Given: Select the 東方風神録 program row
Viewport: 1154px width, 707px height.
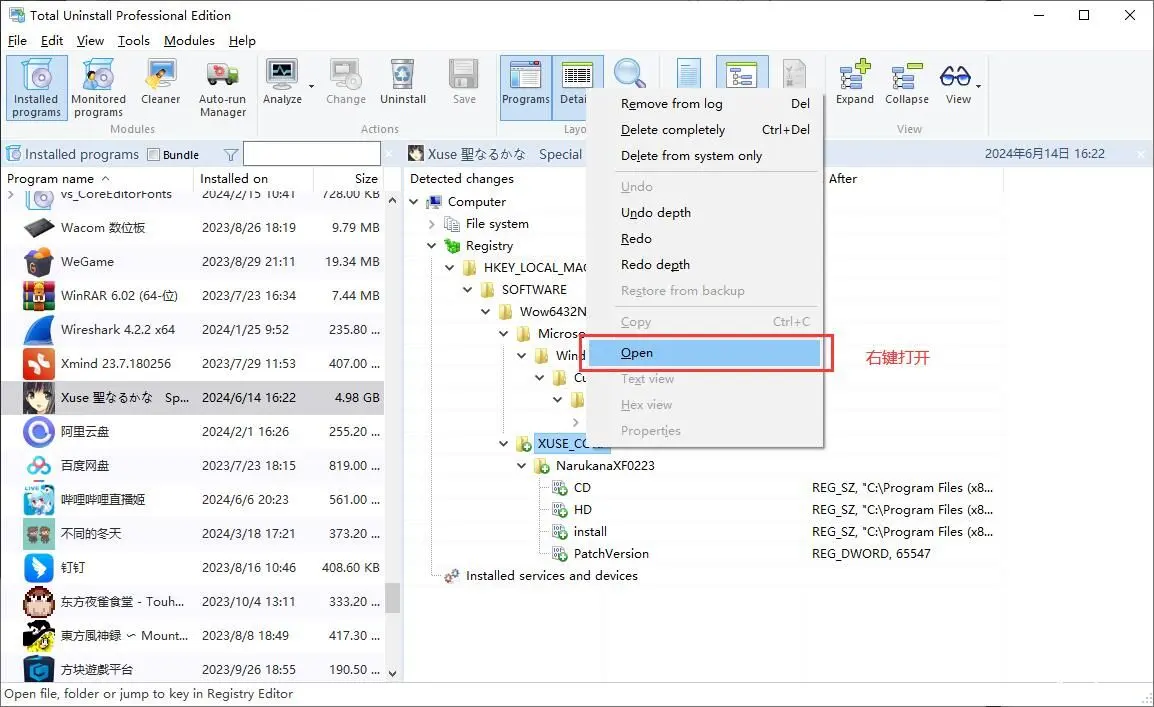Looking at the screenshot, I should pos(193,636).
